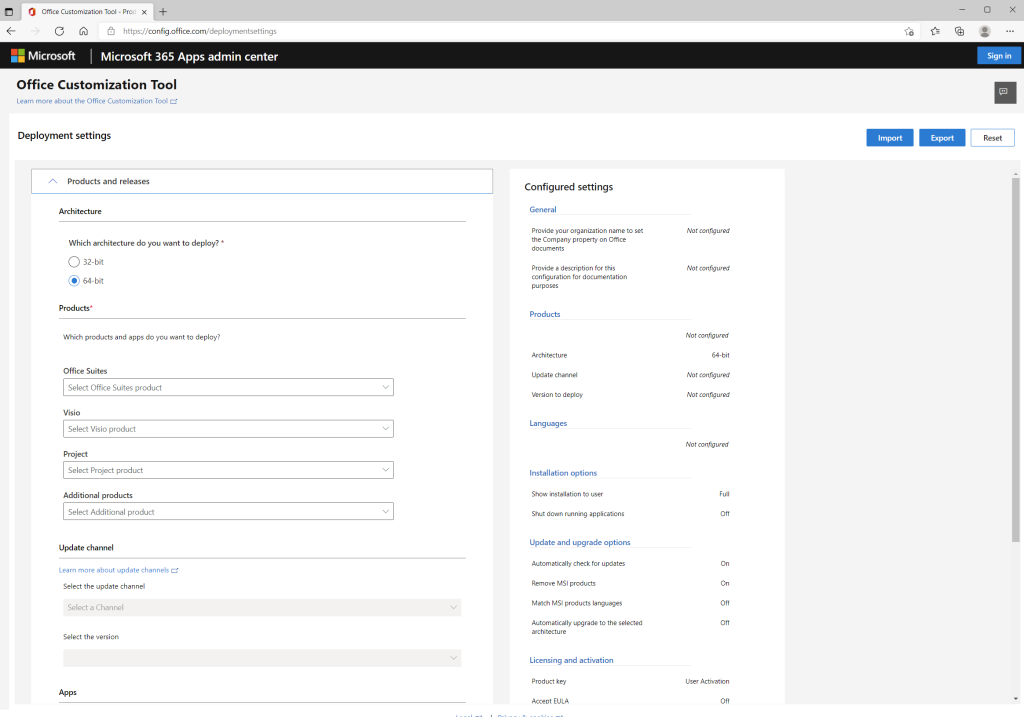This screenshot has height=717, width=1024.
Task: Click the Sign in button
Action: tap(999, 56)
